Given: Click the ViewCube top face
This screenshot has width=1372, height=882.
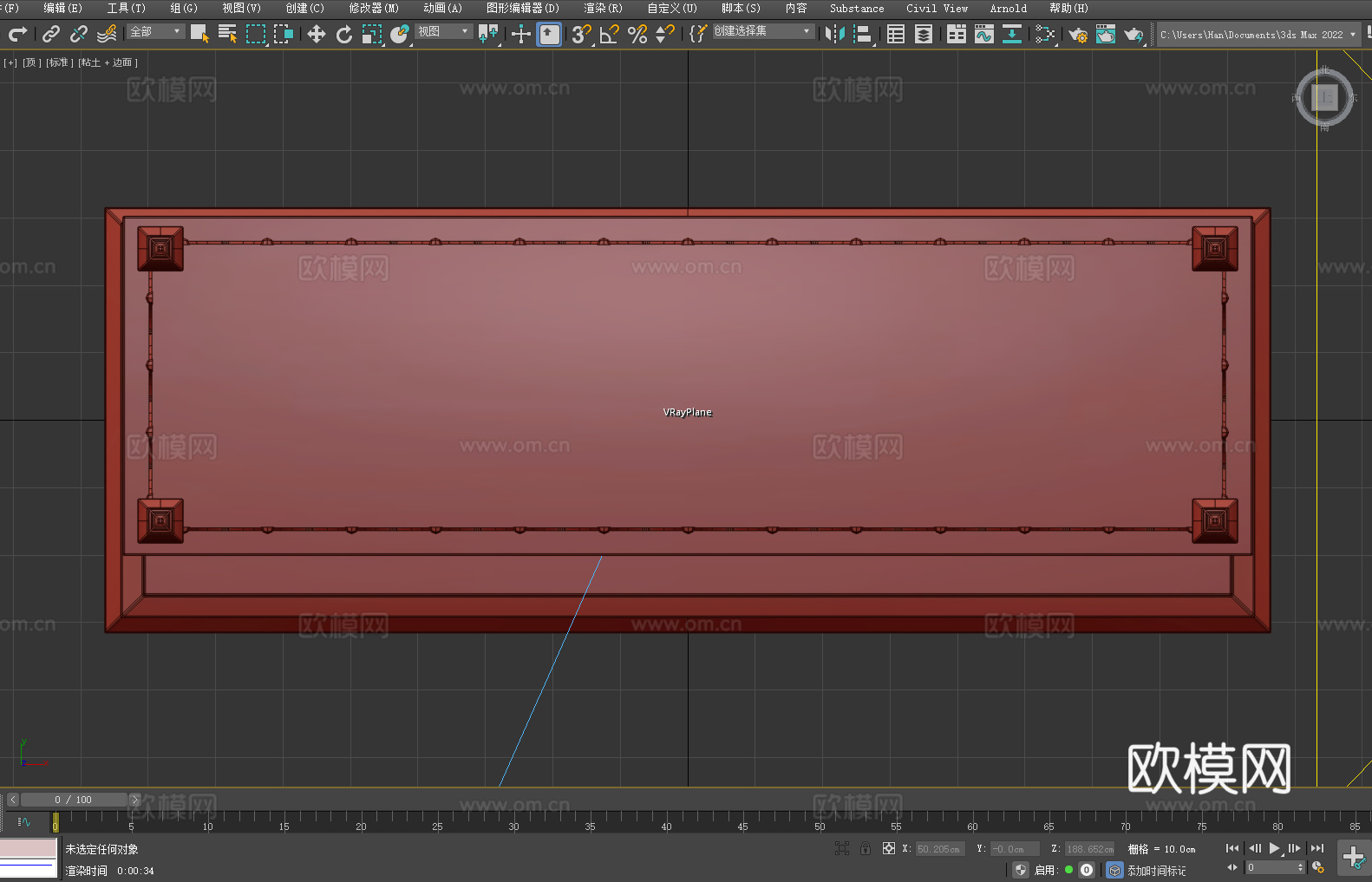Looking at the screenshot, I should (x=1324, y=97).
